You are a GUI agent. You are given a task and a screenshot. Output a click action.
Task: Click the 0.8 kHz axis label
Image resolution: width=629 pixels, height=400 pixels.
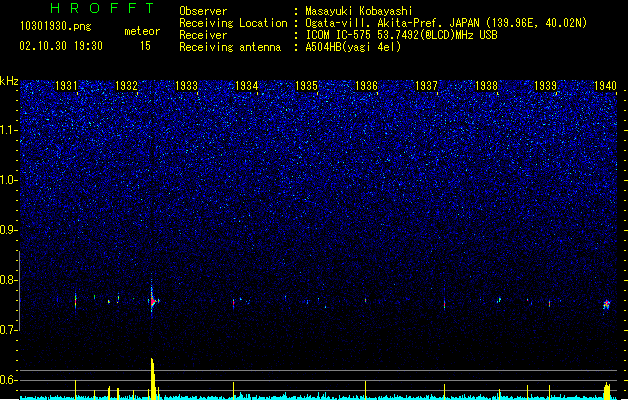click(8, 280)
